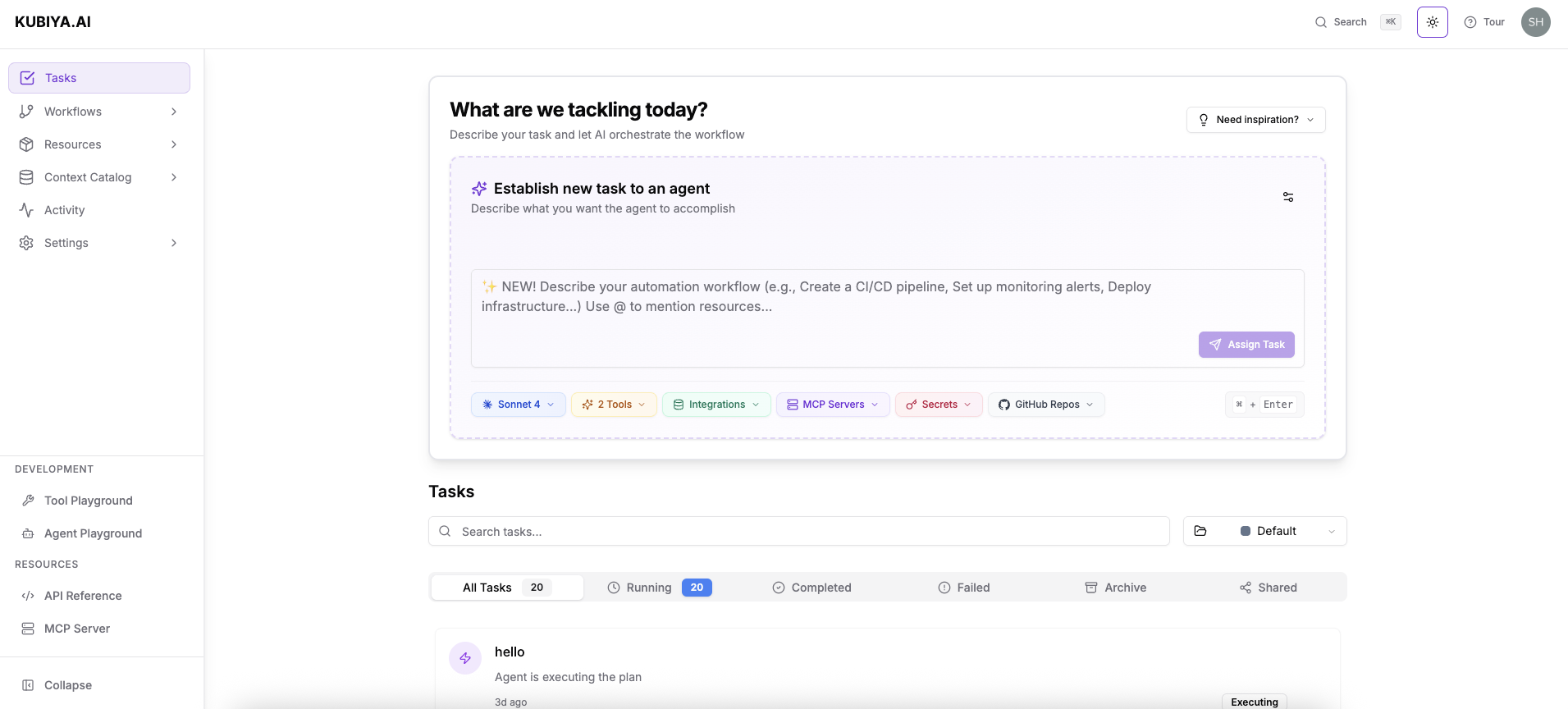Open task options sliders icon
The image size is (1568, 709).
1288,197
